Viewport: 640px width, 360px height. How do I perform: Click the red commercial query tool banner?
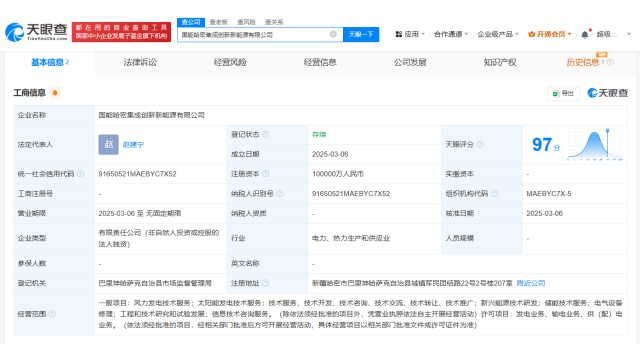(121, 32)
